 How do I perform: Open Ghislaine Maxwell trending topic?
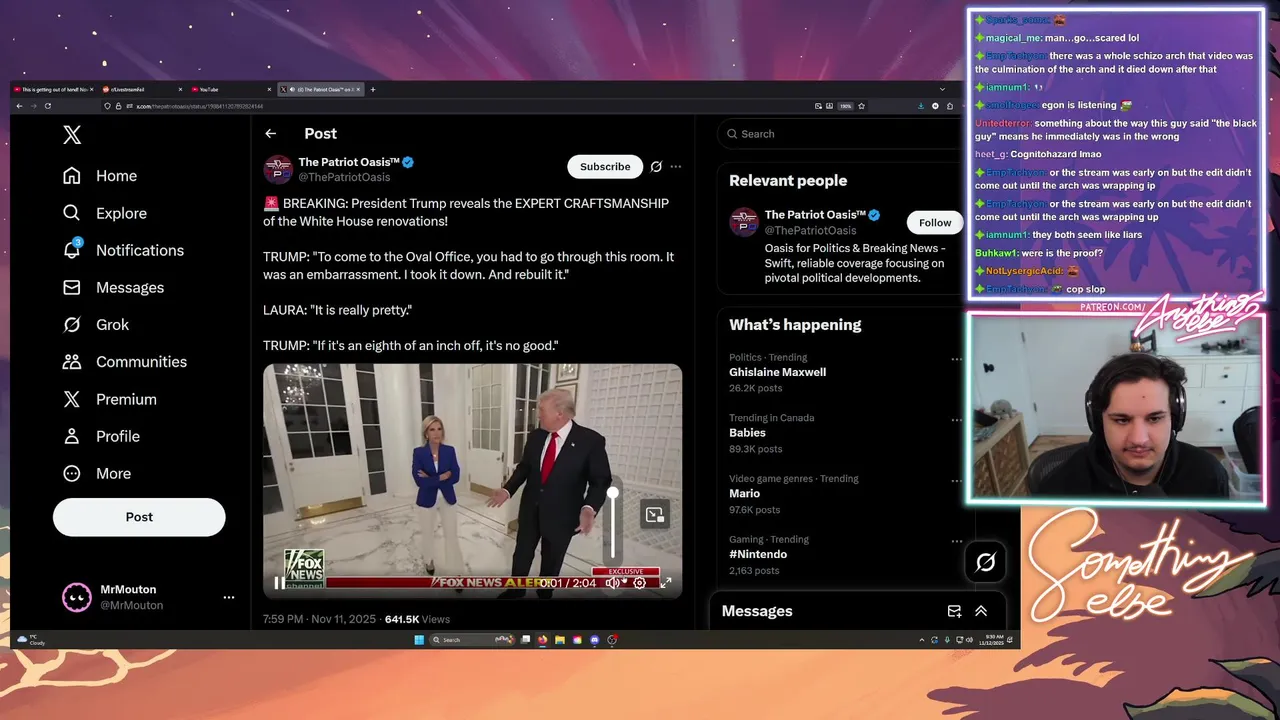[777, 372]
